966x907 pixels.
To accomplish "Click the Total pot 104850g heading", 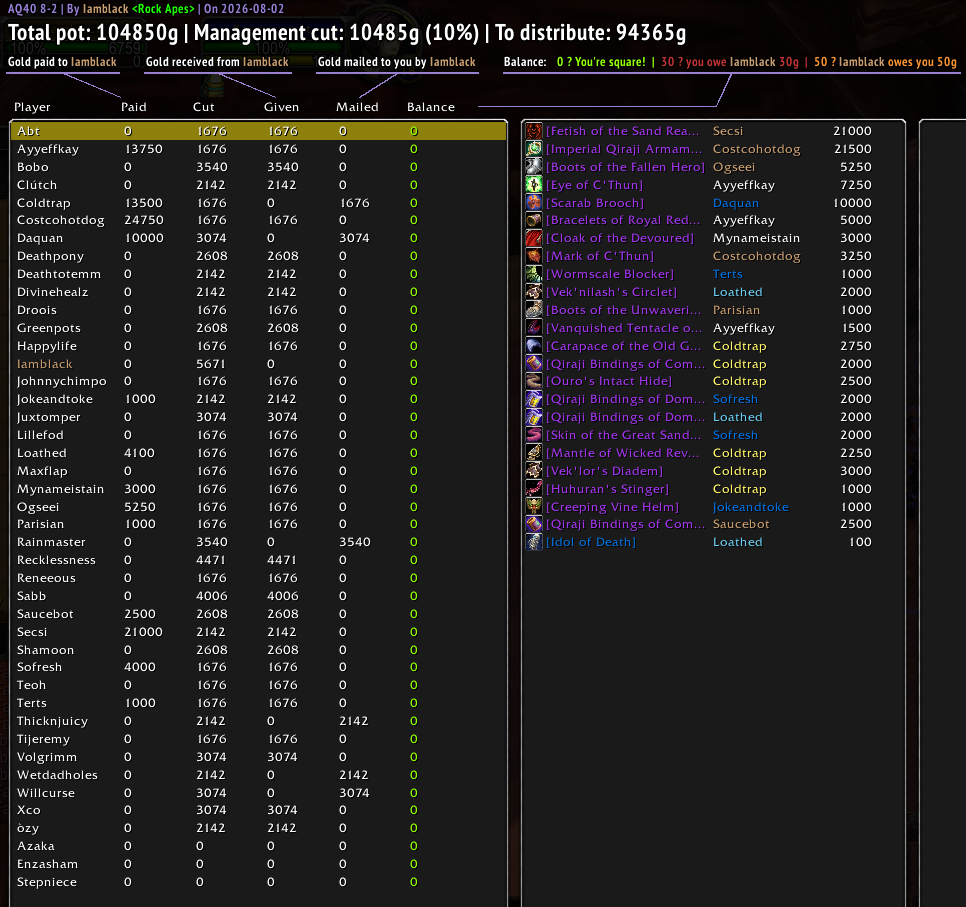I will 93,33.
